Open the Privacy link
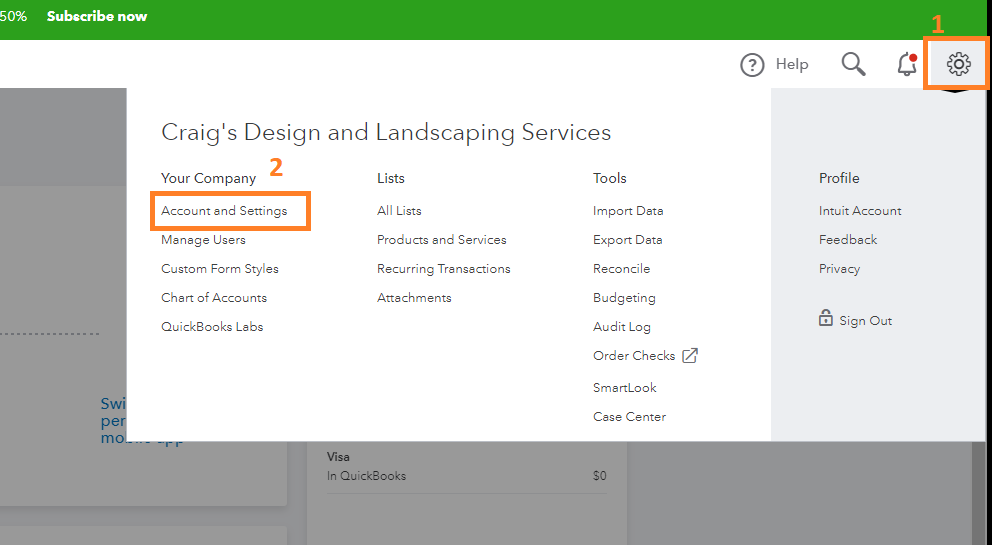The height and width of the screenshot is (545, 992). point(839,269)
